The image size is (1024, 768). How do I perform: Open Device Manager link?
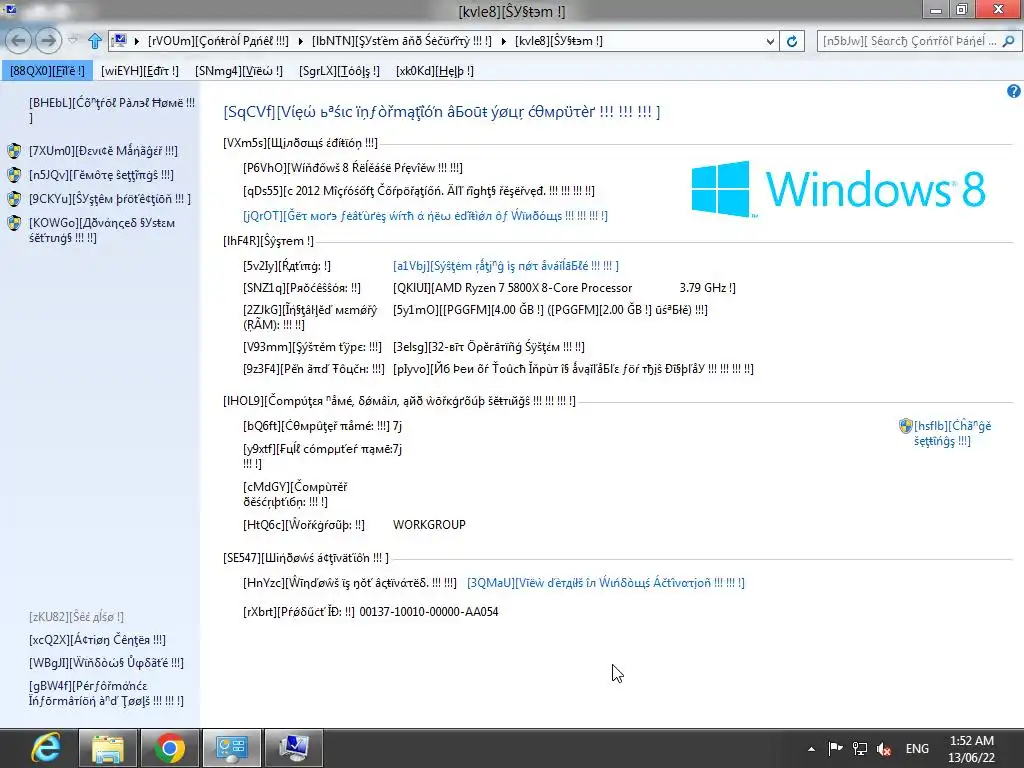[x=103, y=151]
